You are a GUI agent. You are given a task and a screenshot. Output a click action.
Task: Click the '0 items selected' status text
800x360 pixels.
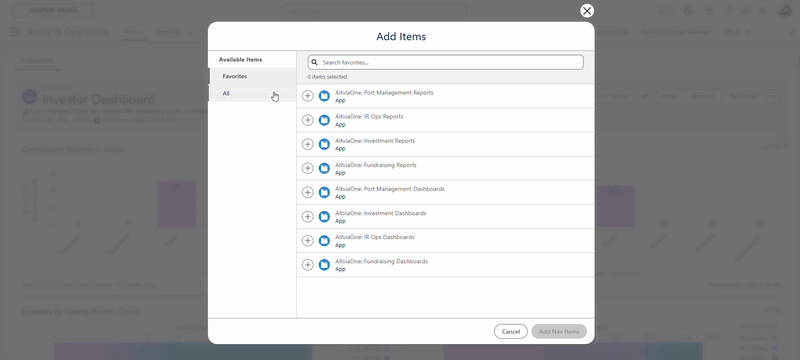pos(327,77)
